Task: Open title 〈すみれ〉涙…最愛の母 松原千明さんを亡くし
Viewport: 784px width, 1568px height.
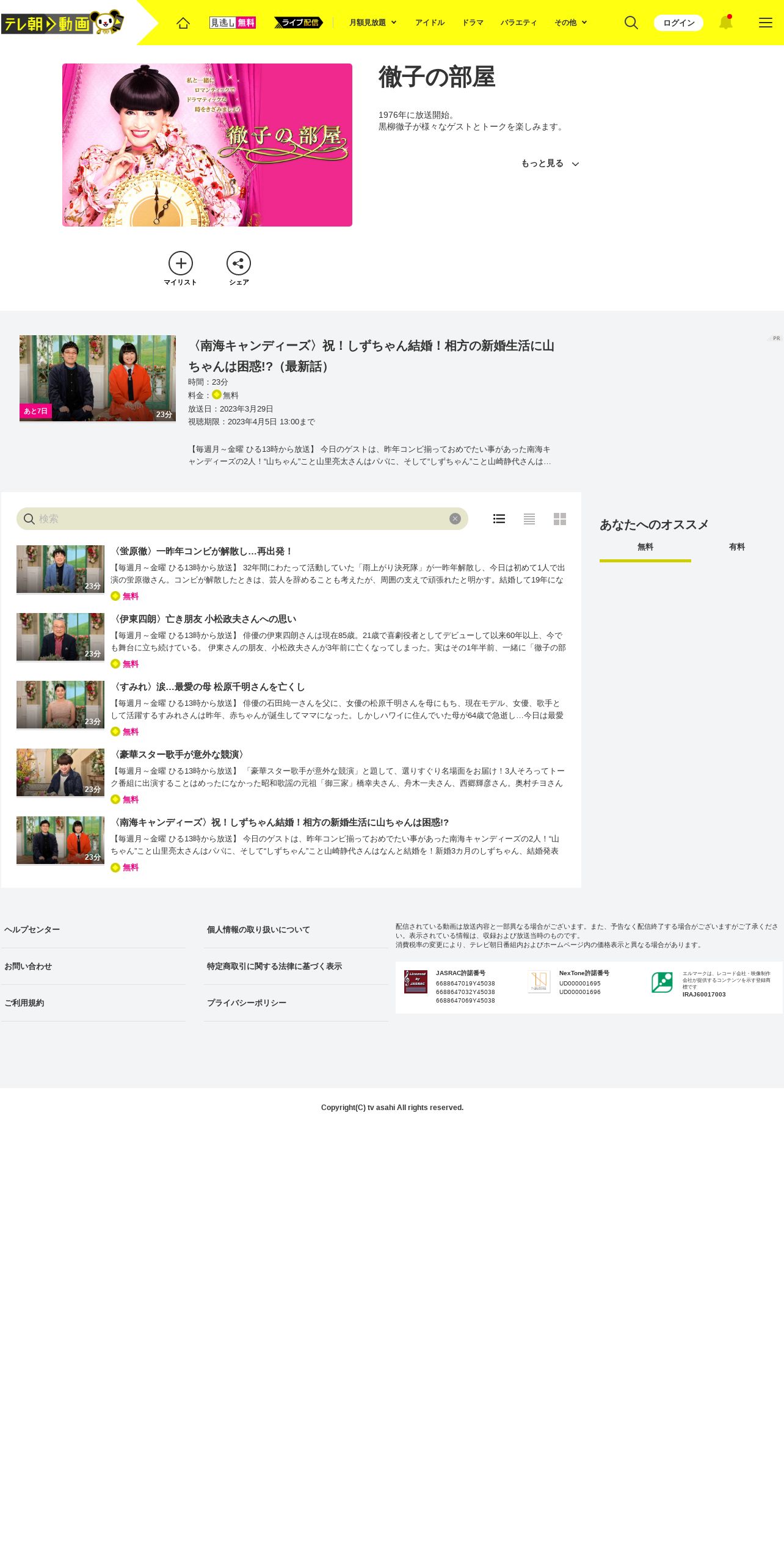Action: point(208,686)
